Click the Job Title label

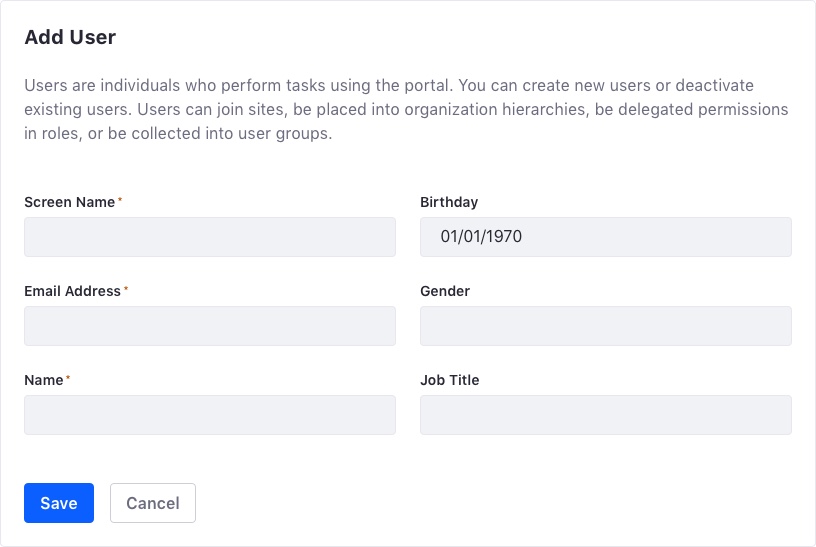pos(449,380)
